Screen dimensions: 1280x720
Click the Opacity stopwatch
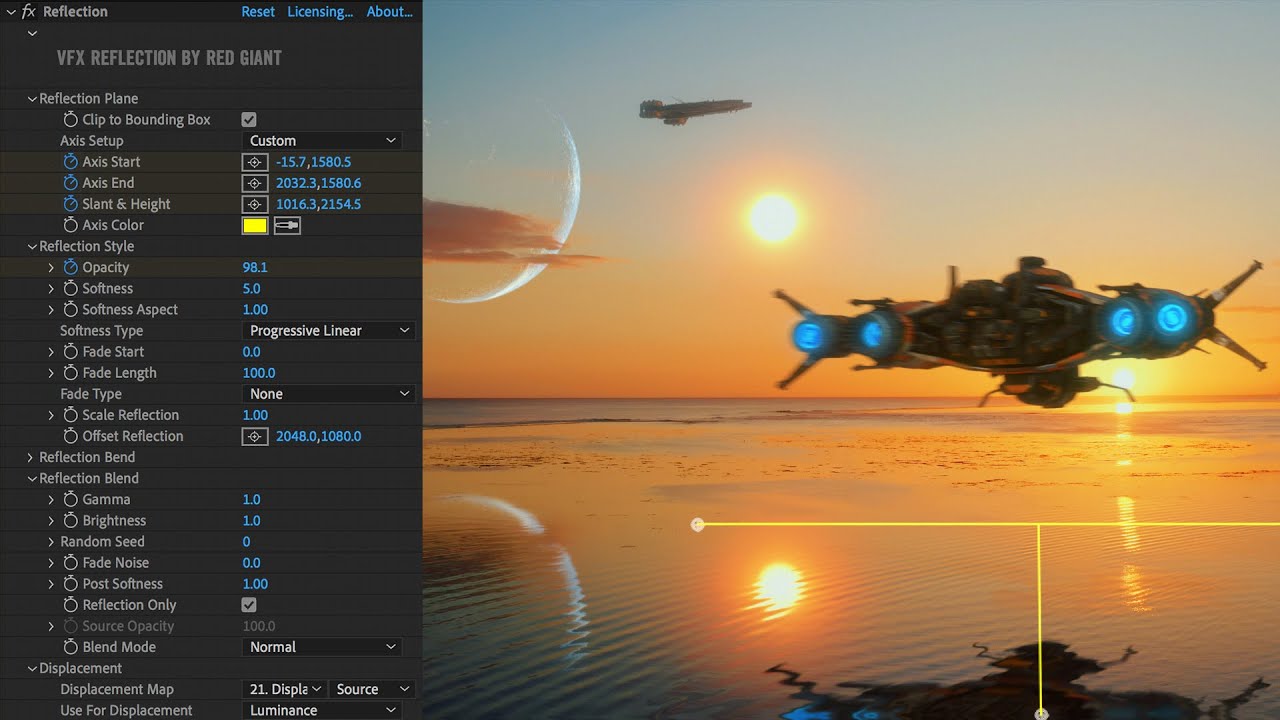(x=70, y=267)
